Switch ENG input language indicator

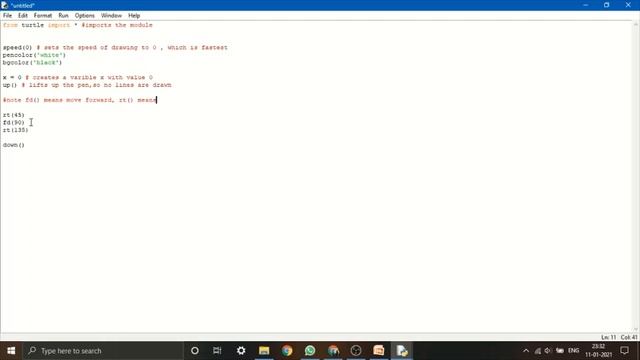tap(573, 351)
